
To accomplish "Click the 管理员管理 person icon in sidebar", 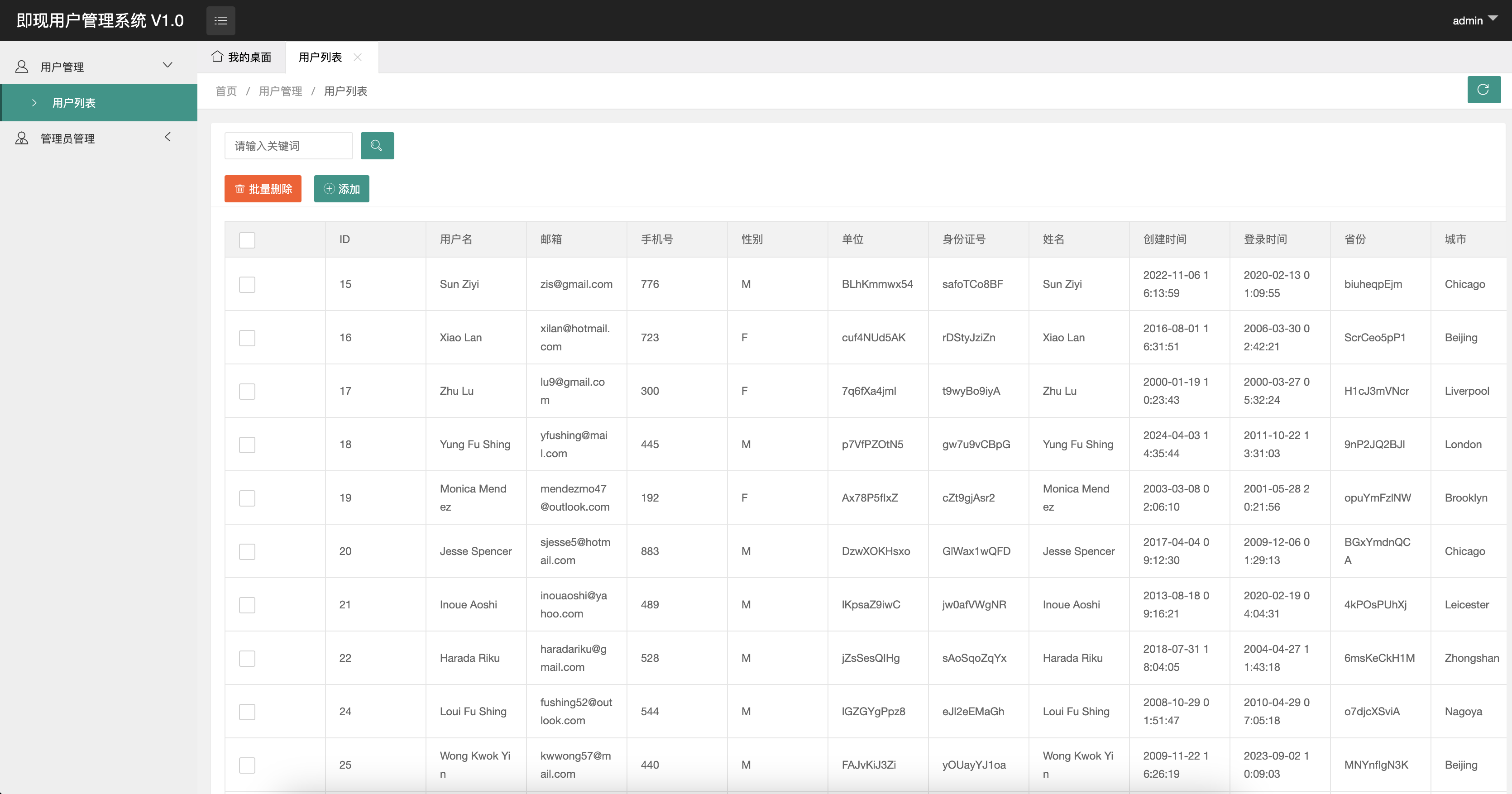I will (x=22, y=138).
